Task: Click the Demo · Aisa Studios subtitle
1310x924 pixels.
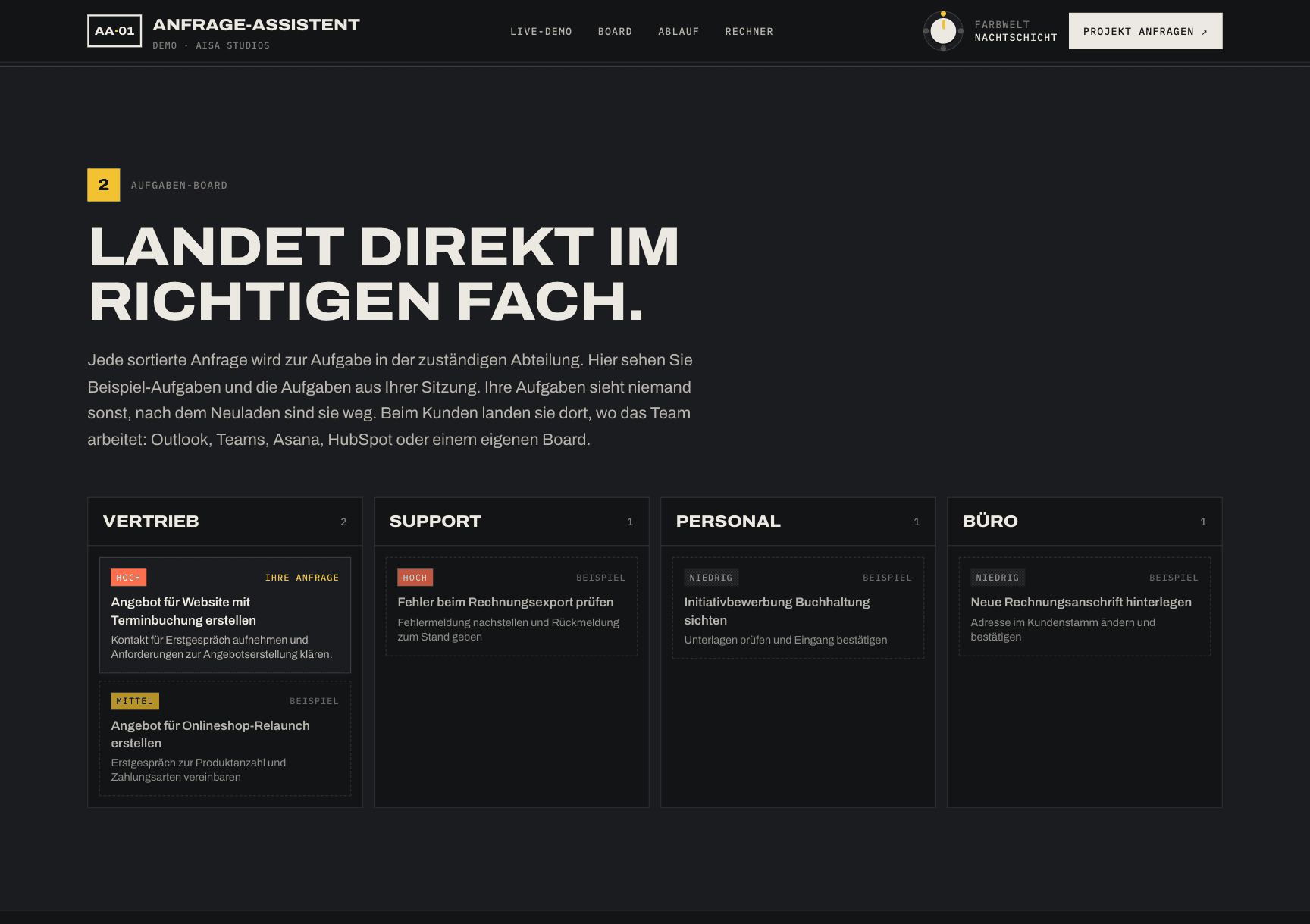Action: tap(211, 45)
